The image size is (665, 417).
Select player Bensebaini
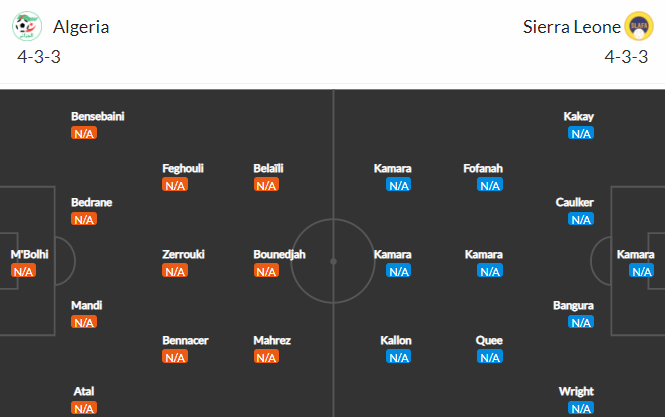[x=98, y=116]
